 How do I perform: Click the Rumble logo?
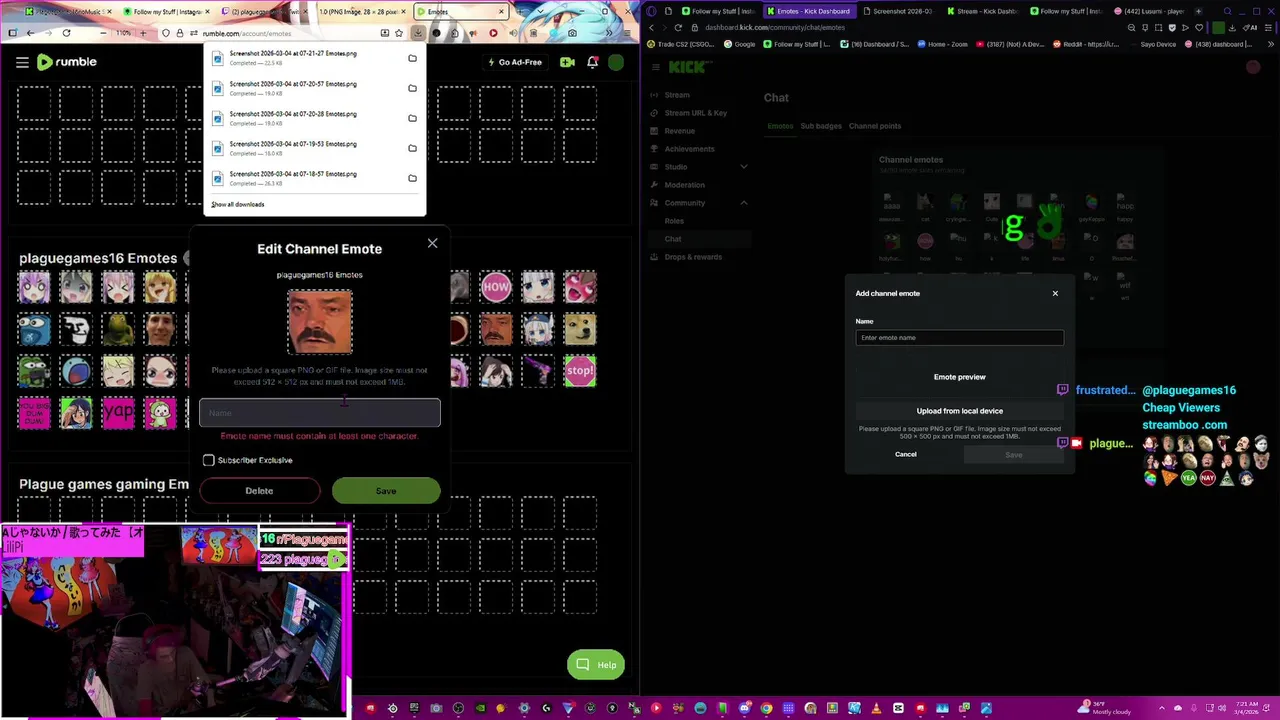click(67, 62)
